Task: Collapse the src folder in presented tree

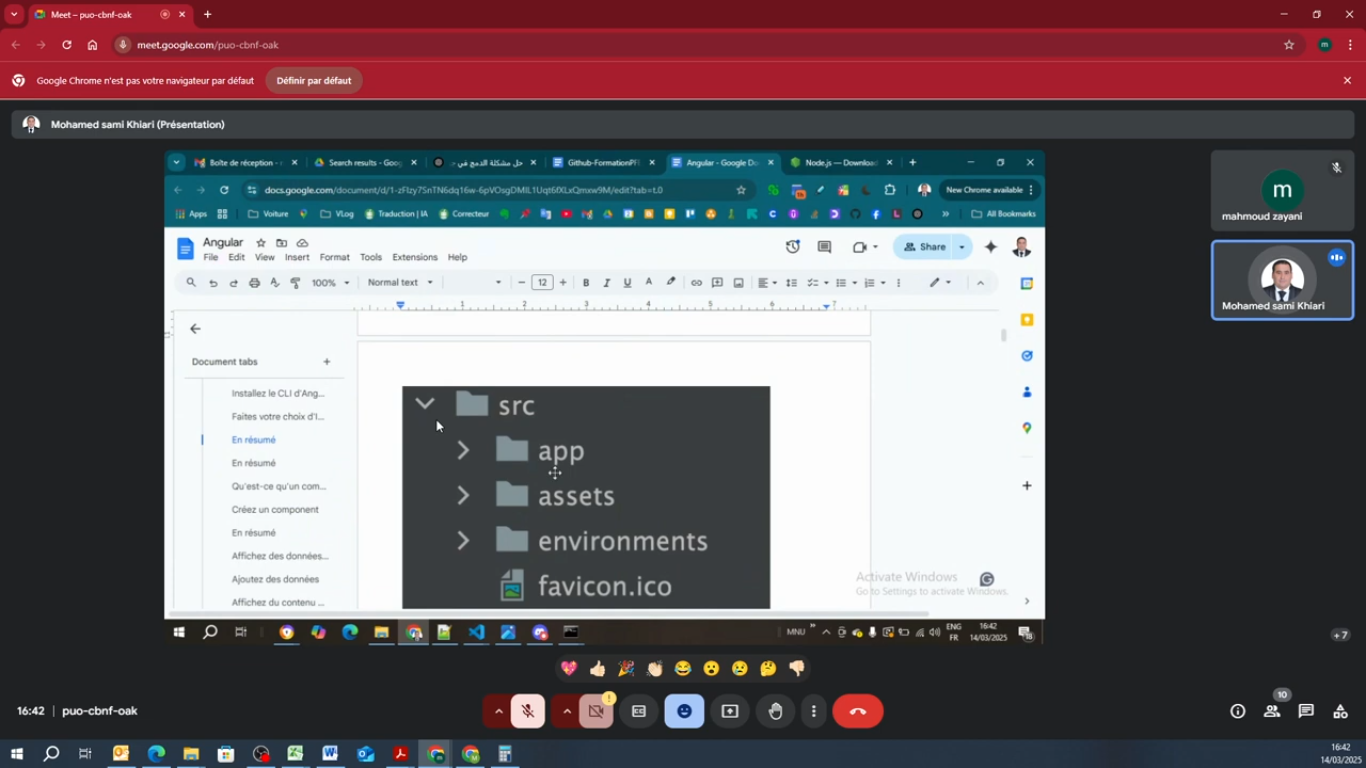Action: [x=425, y=404]
